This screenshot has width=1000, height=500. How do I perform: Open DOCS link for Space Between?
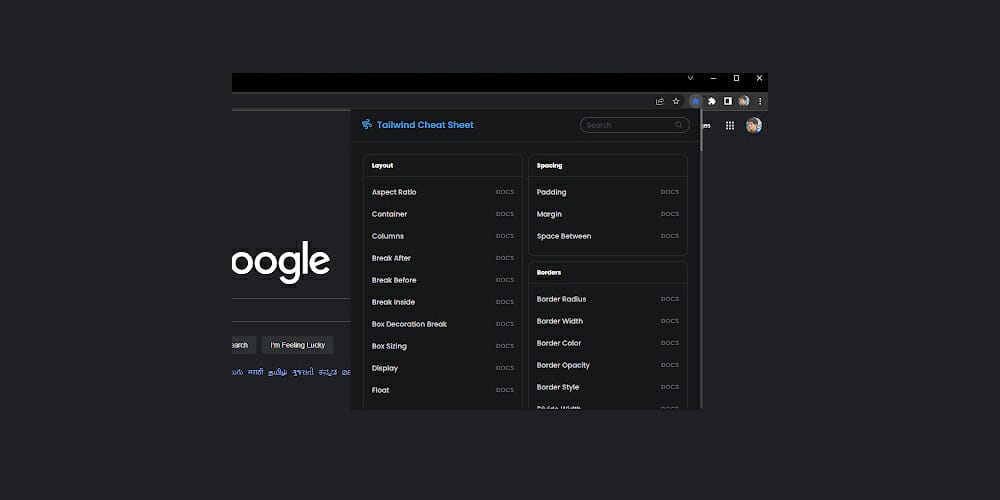pos(670,236)
